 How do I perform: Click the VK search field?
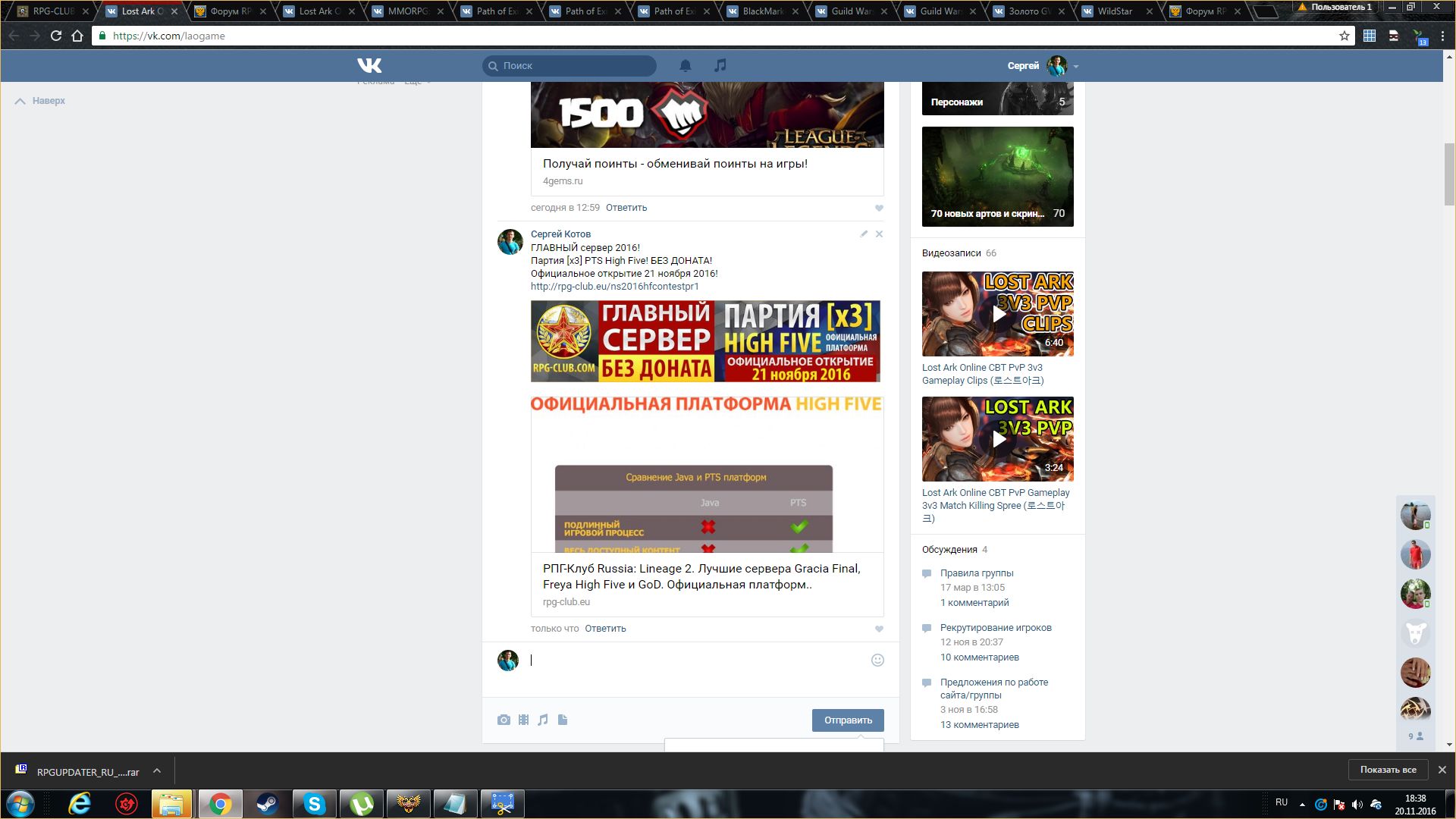pos(570,66)
